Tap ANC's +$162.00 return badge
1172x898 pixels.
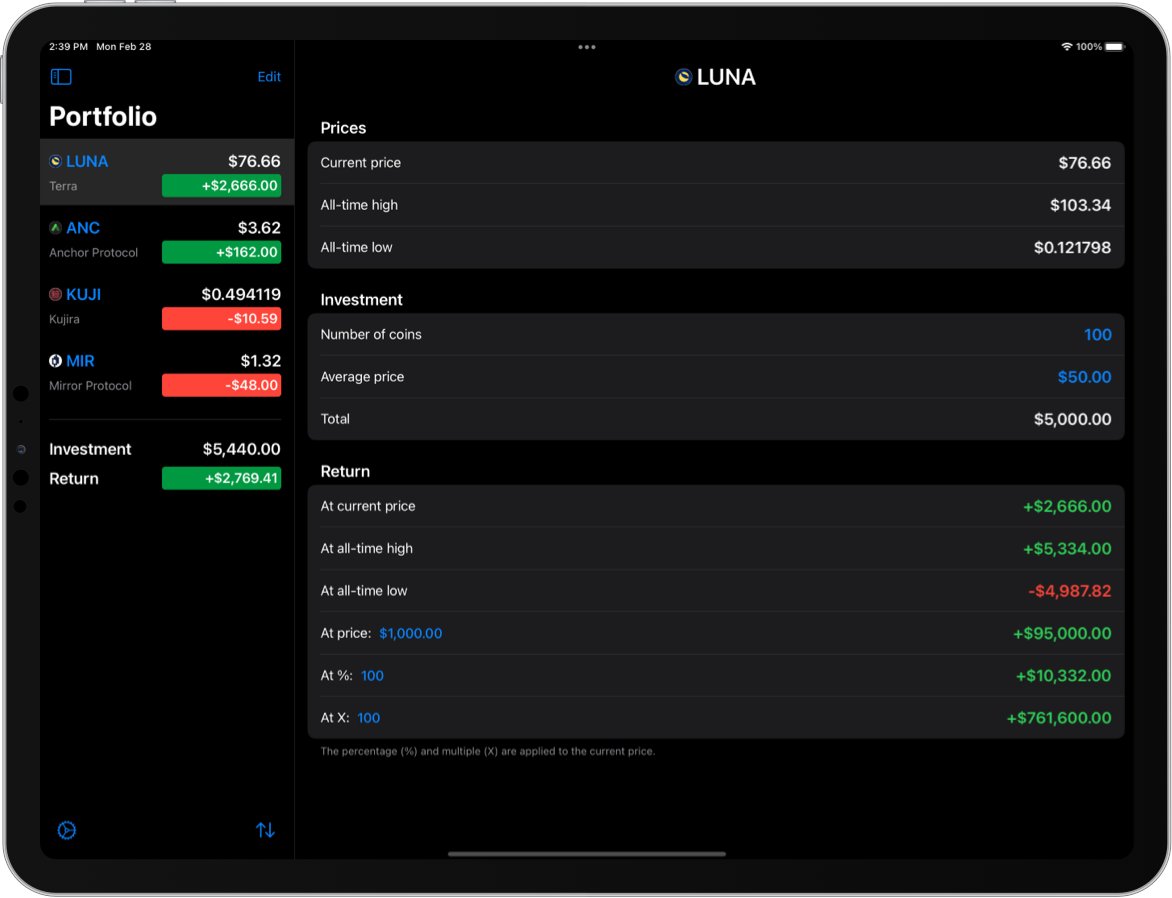click(x=222, y=252)
